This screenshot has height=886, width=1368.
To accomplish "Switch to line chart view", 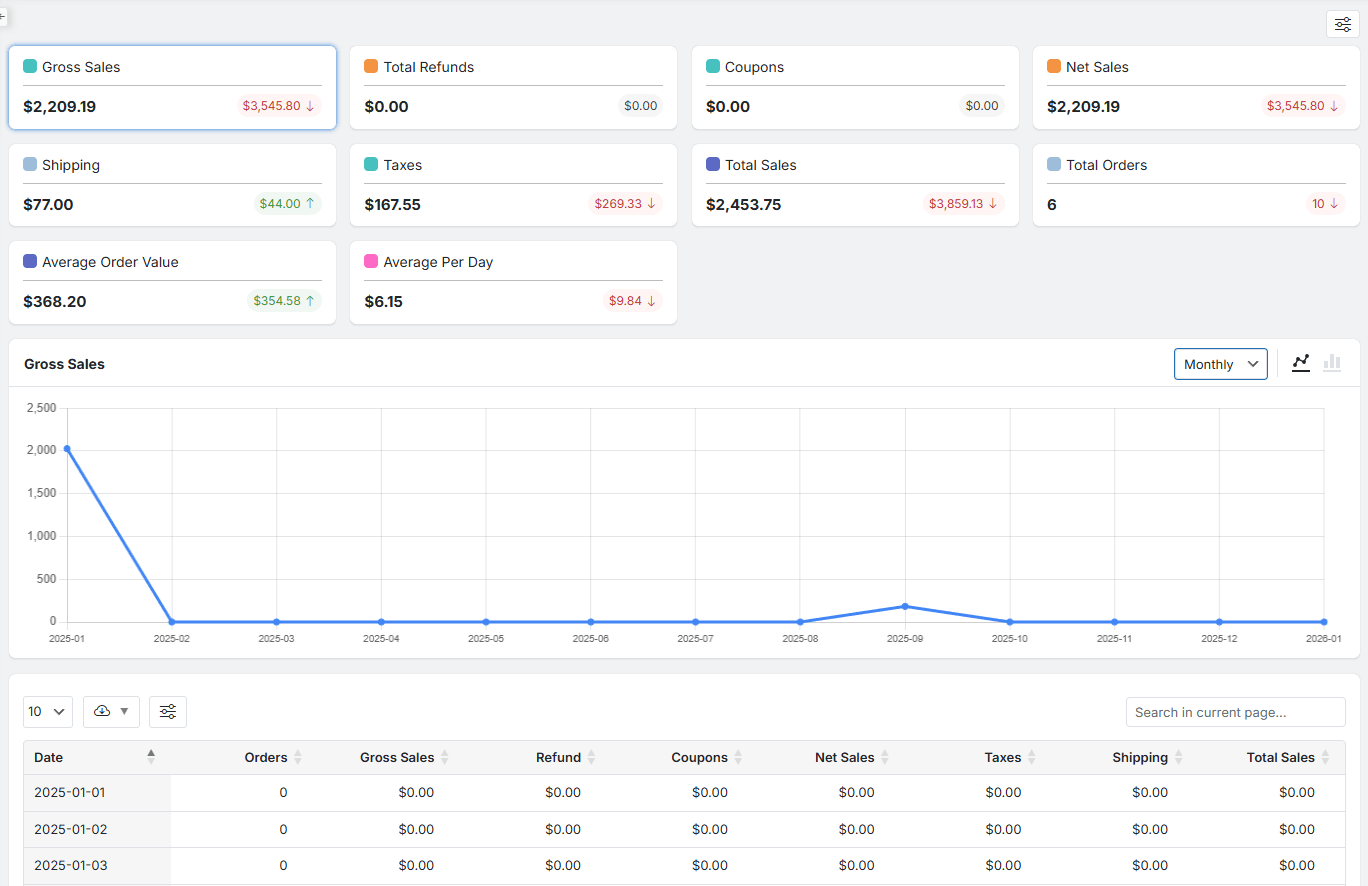I will pos(1300,363).
